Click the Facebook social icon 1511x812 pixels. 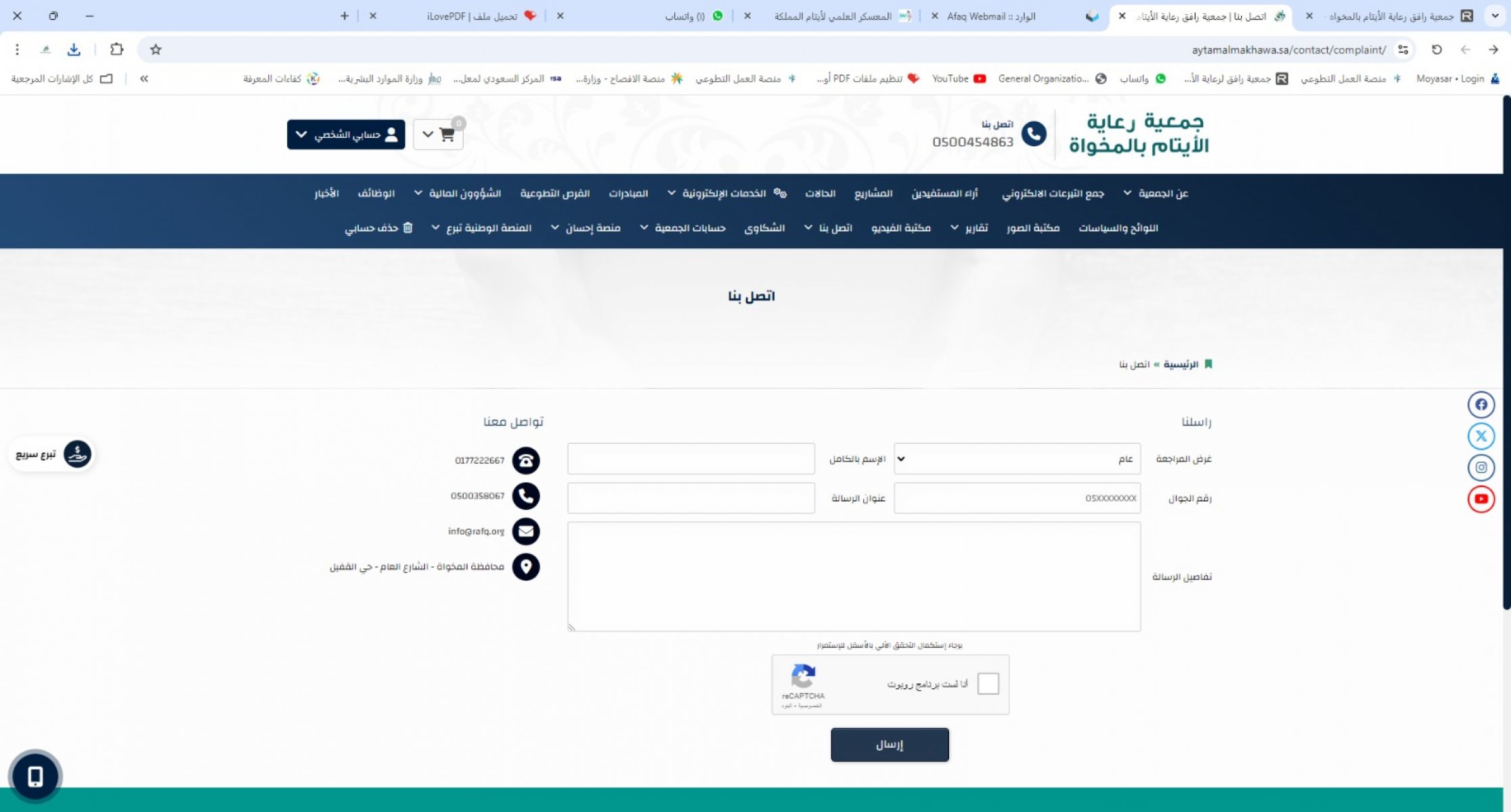click(x=1481, y=405)
